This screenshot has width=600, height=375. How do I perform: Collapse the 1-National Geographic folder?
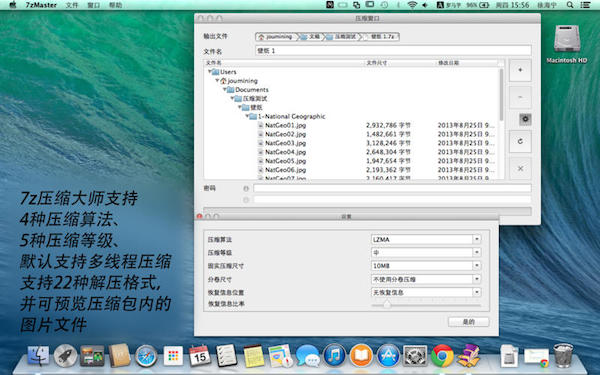[247, 116]
